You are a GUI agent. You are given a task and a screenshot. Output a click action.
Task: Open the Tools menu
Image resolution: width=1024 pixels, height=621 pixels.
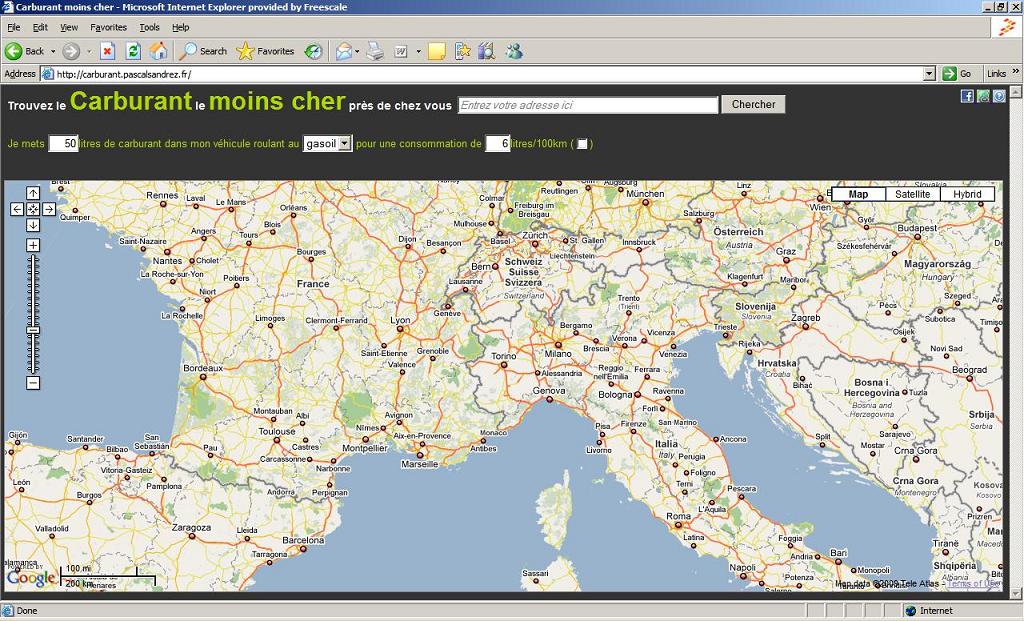[150, 27]
